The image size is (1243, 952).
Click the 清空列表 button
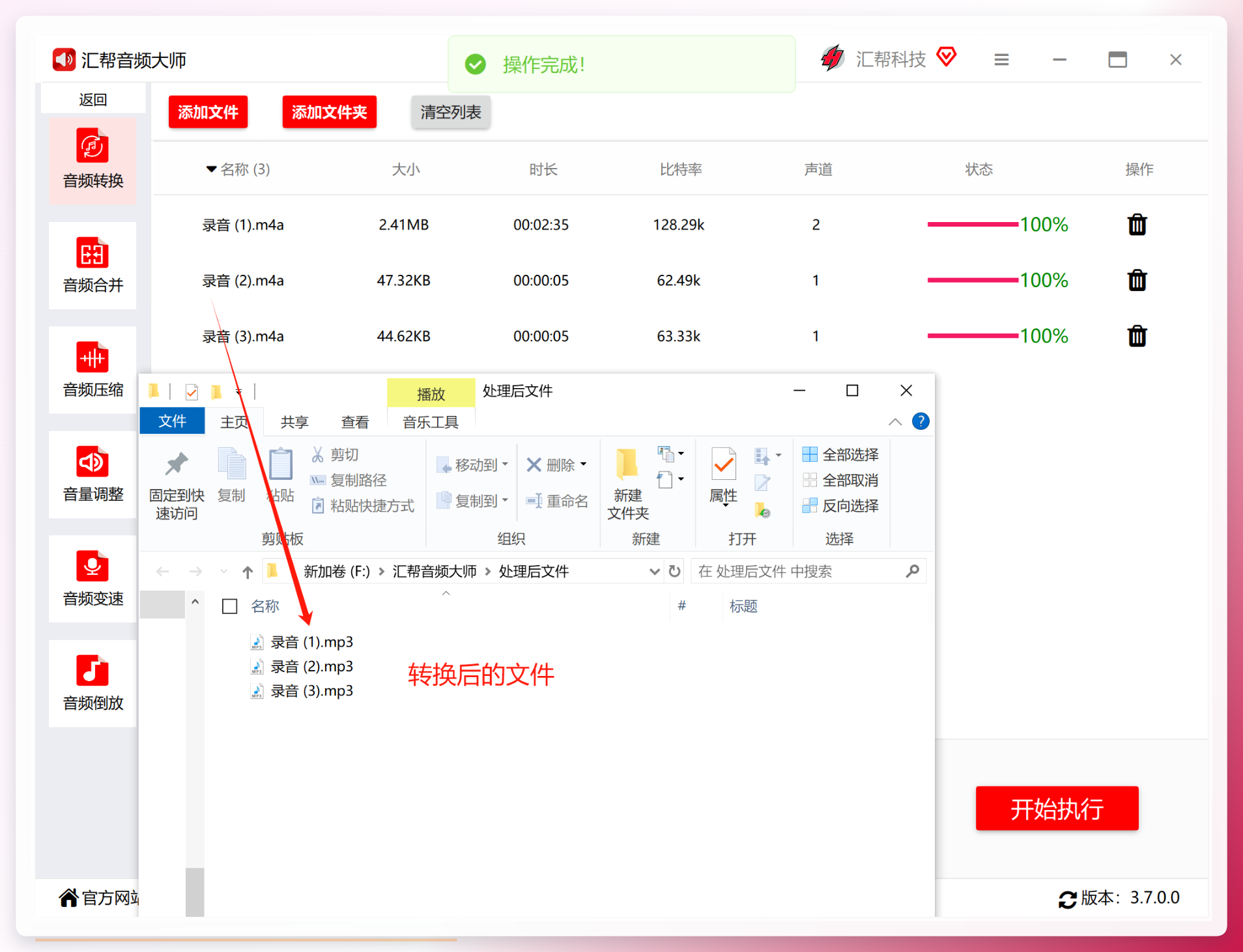[451, 112]
